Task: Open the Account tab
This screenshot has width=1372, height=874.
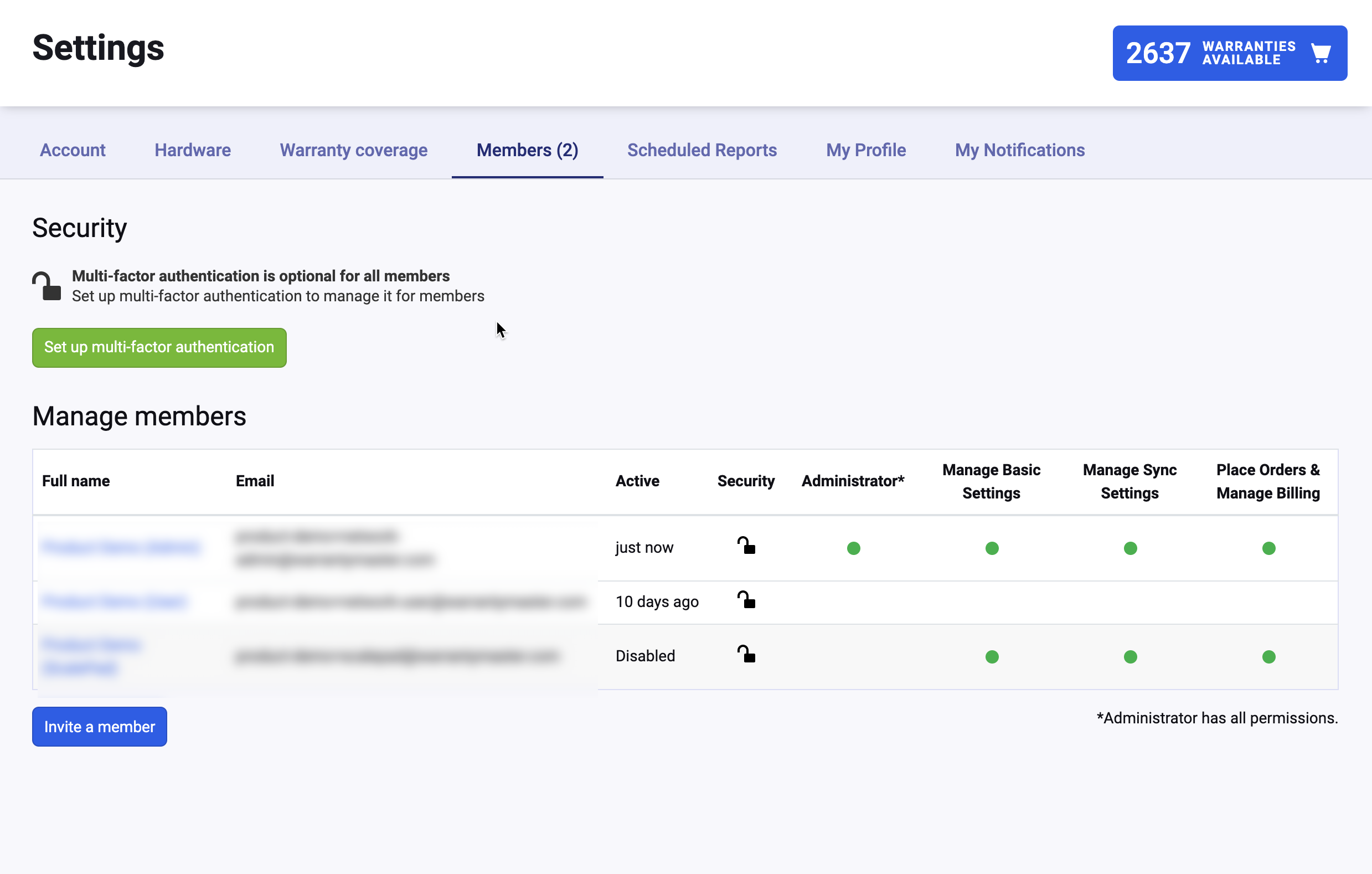Action: click(73, 150)
